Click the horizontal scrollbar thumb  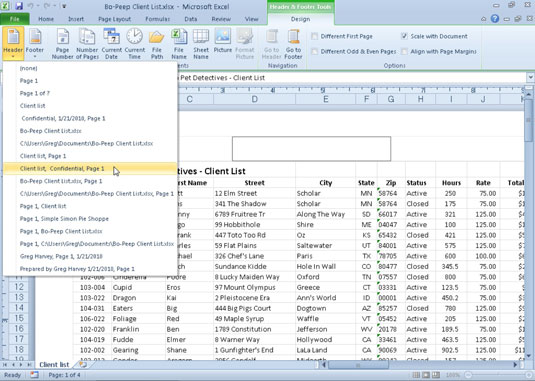click(358, 365)
